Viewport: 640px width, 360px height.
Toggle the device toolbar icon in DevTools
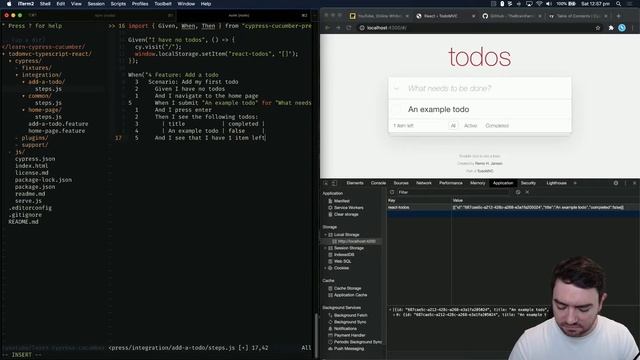click(x=334, y=183)
